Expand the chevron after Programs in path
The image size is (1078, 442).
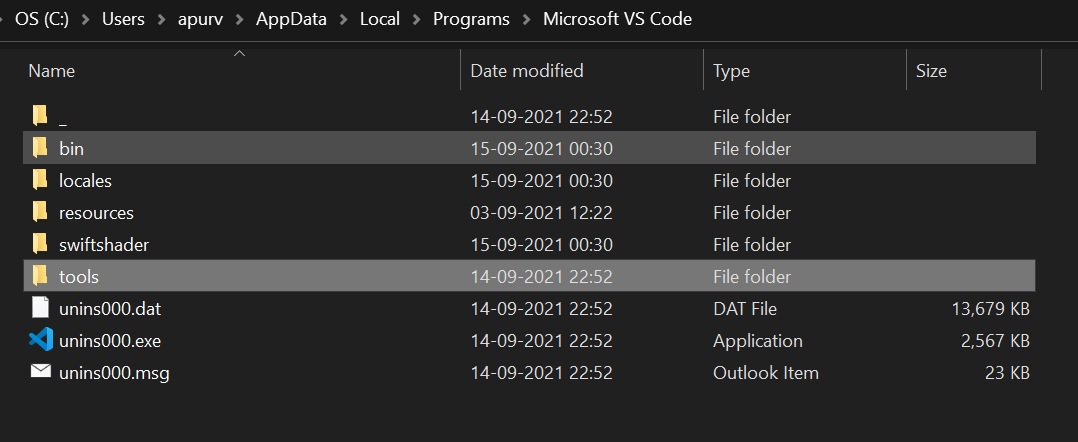click(526, 20)
